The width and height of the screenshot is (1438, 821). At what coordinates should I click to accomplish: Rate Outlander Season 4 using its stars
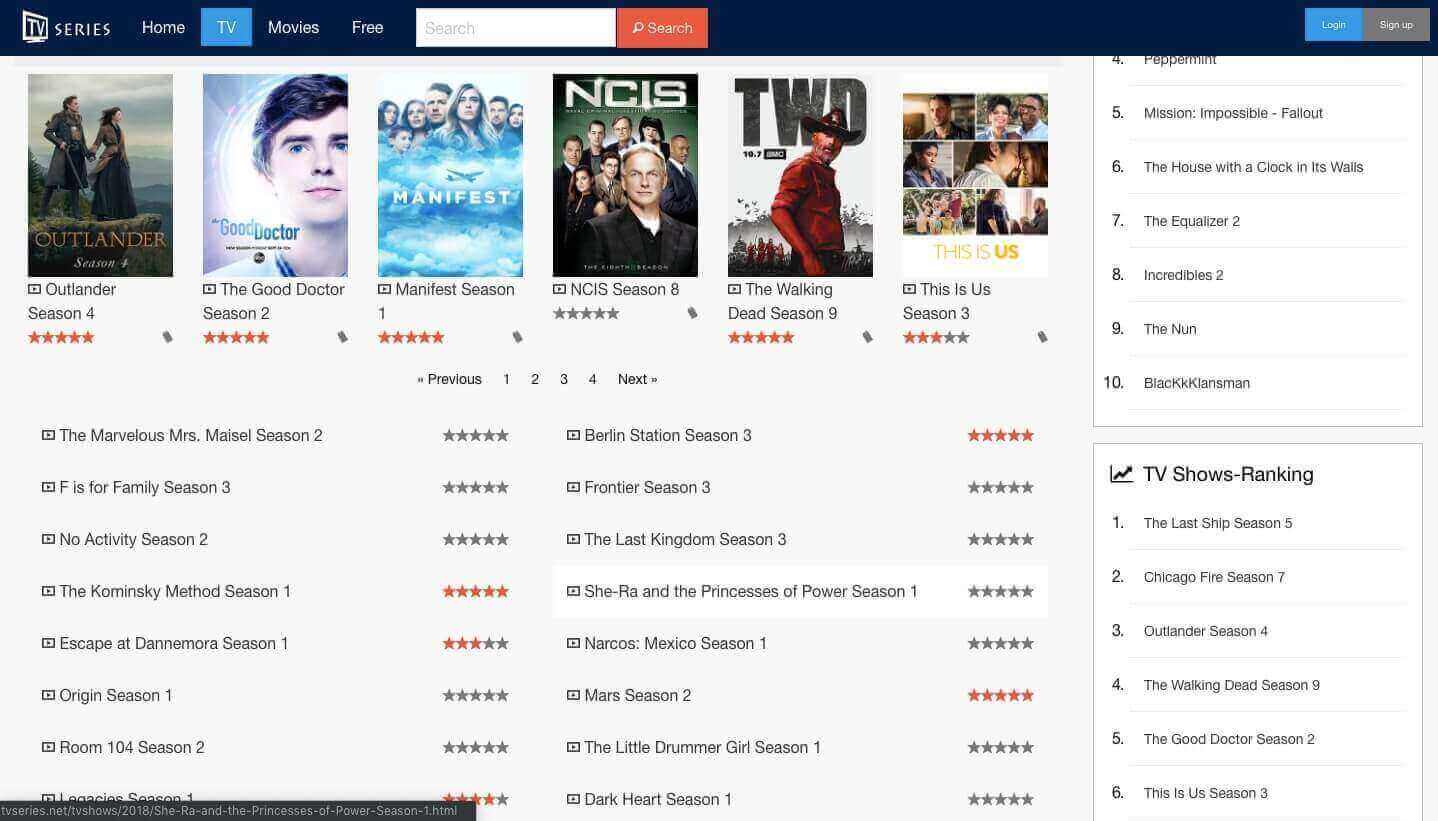click(61, 337)
